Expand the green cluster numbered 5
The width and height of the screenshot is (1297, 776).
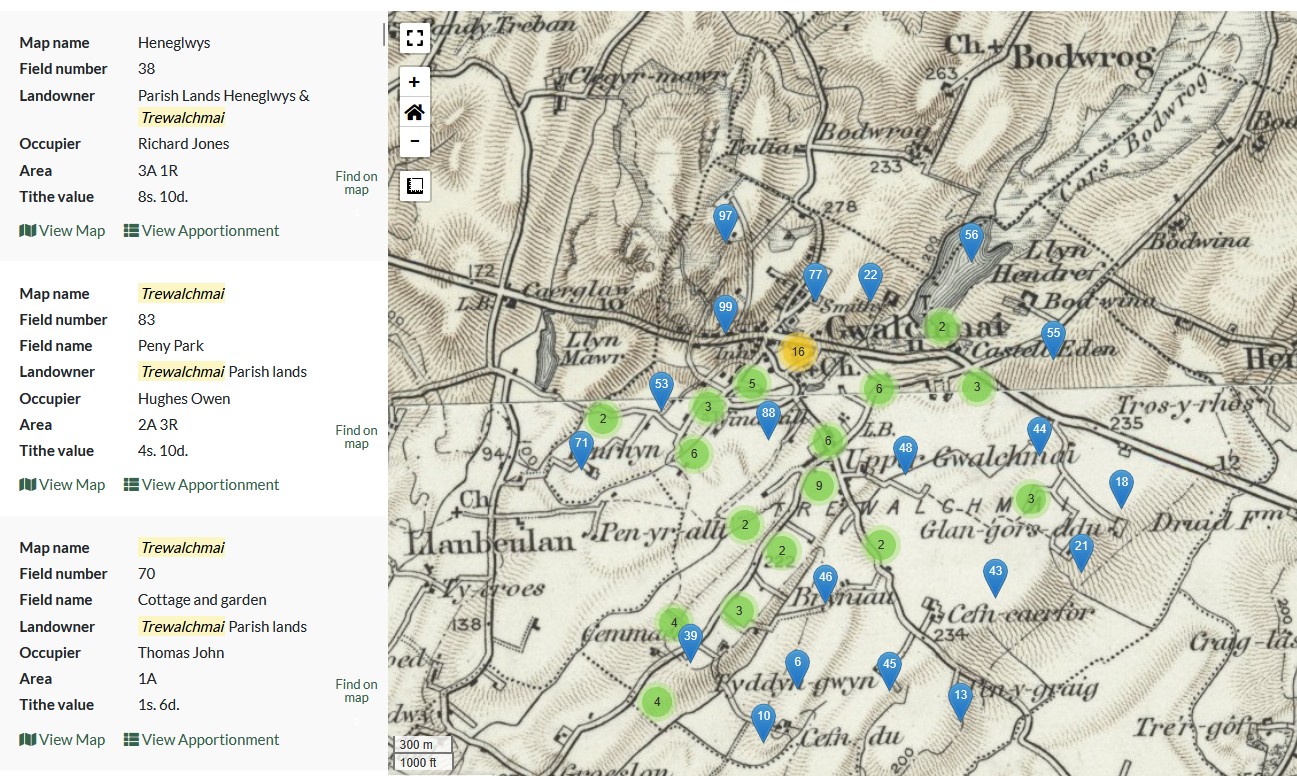pos(751,383)
